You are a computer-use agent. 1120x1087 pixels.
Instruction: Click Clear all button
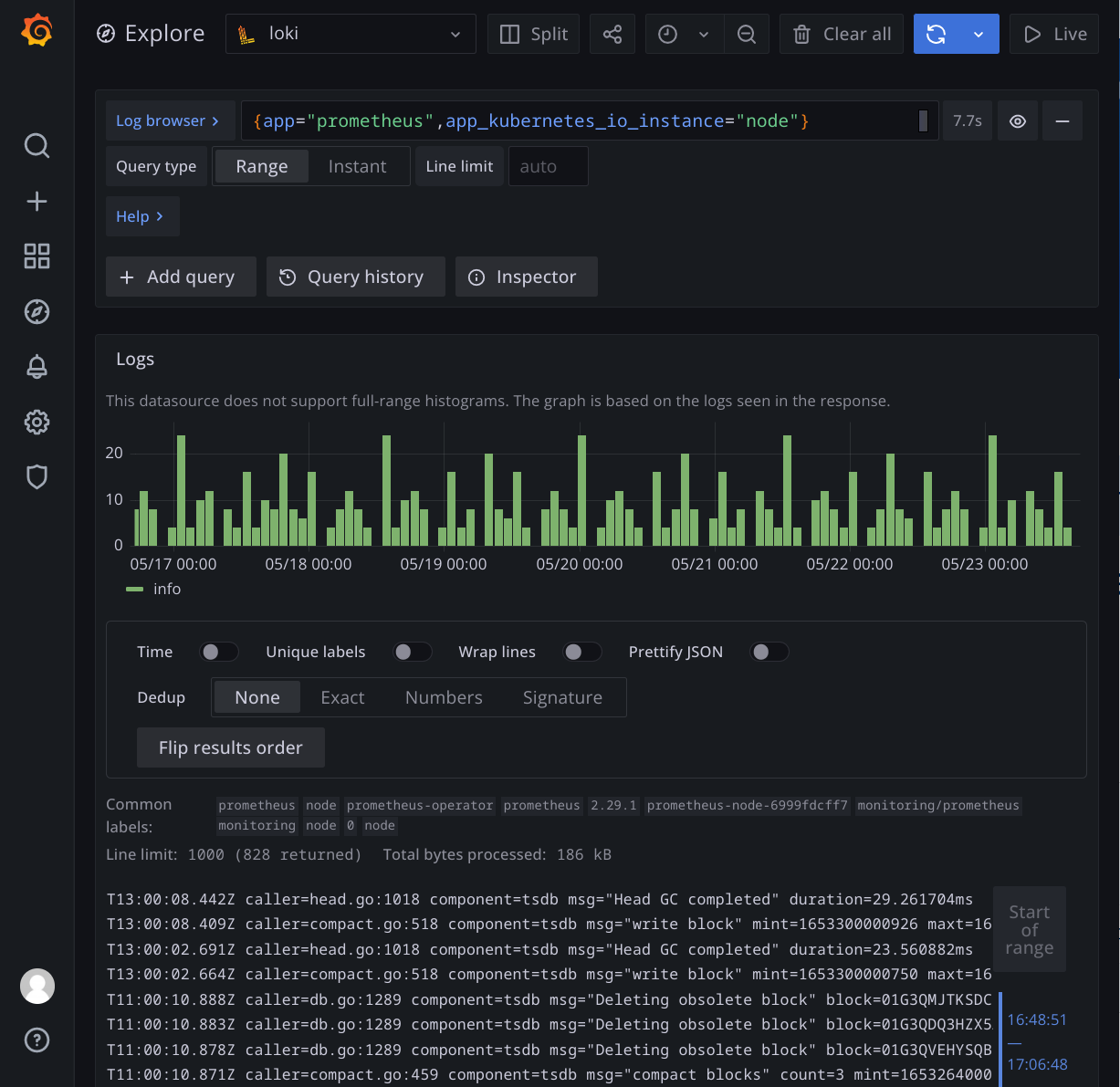click(842, 34)
